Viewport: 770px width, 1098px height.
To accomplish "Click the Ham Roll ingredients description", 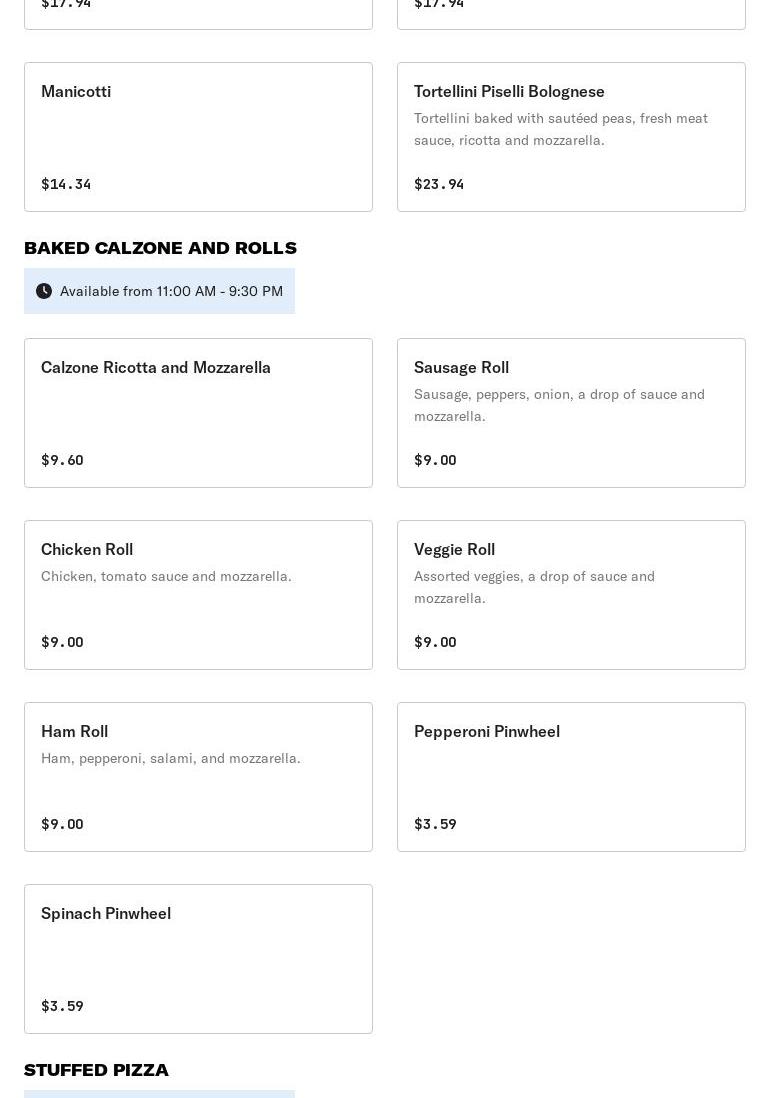I will [171, 758].
